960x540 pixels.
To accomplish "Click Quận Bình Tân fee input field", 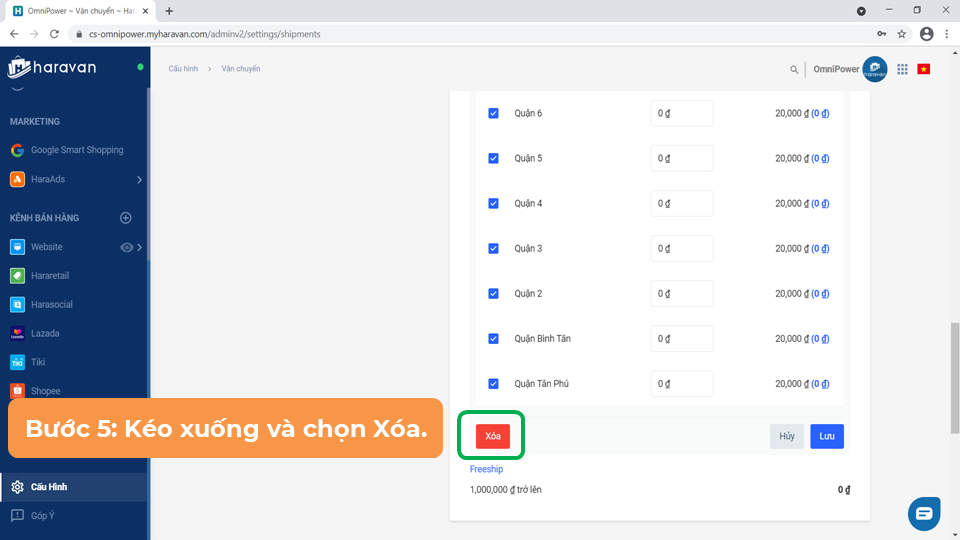I will coord(682,339).
